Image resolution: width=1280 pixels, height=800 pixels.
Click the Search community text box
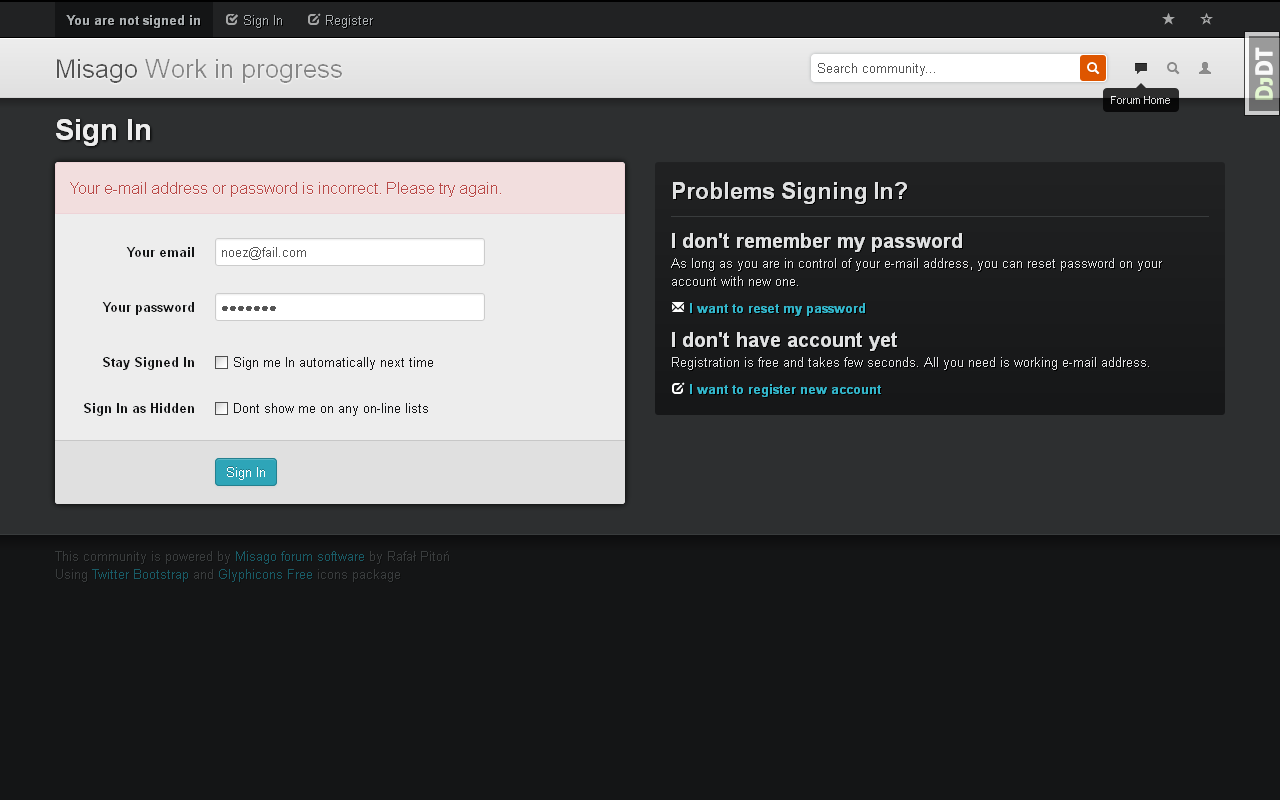tap(944, 68)
